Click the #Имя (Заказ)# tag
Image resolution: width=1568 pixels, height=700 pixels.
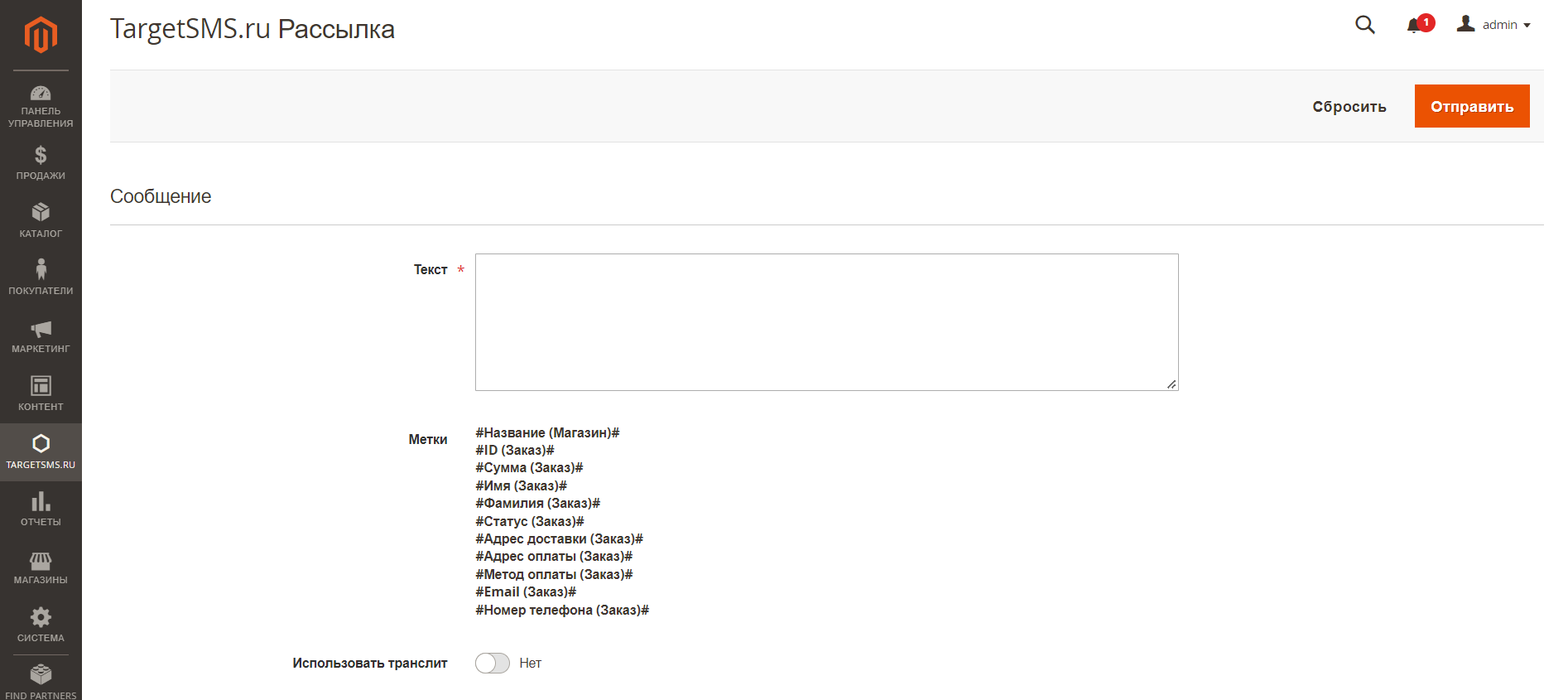pos(521,485)
